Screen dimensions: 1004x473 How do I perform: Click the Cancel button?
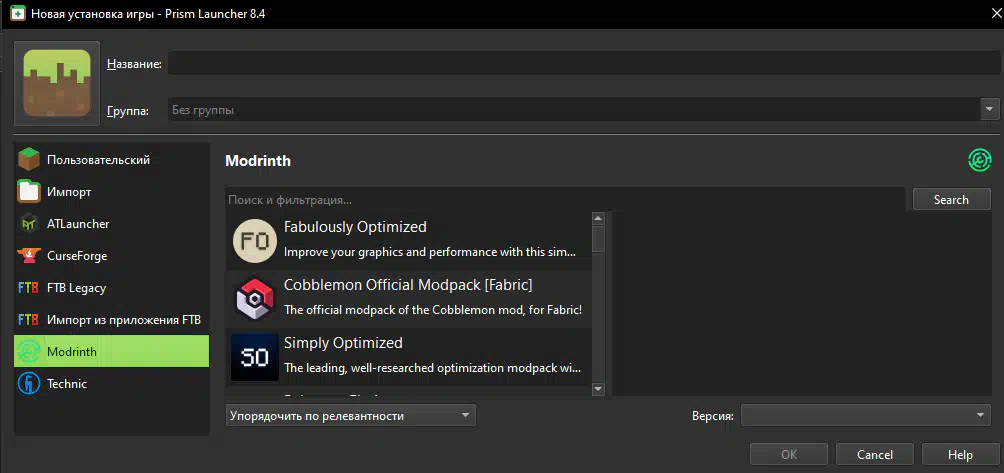coord(875,454)
